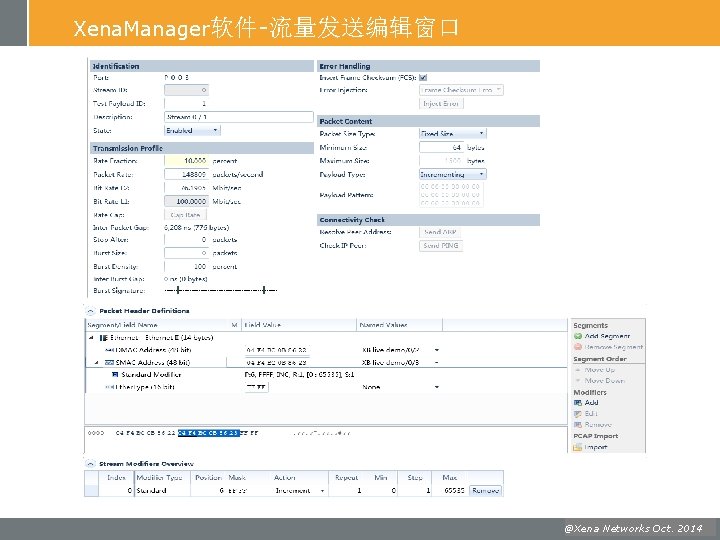Select the Standard Modifier tree row
Viewport: 720px width, 540px height.
click(x=326, y=375)
